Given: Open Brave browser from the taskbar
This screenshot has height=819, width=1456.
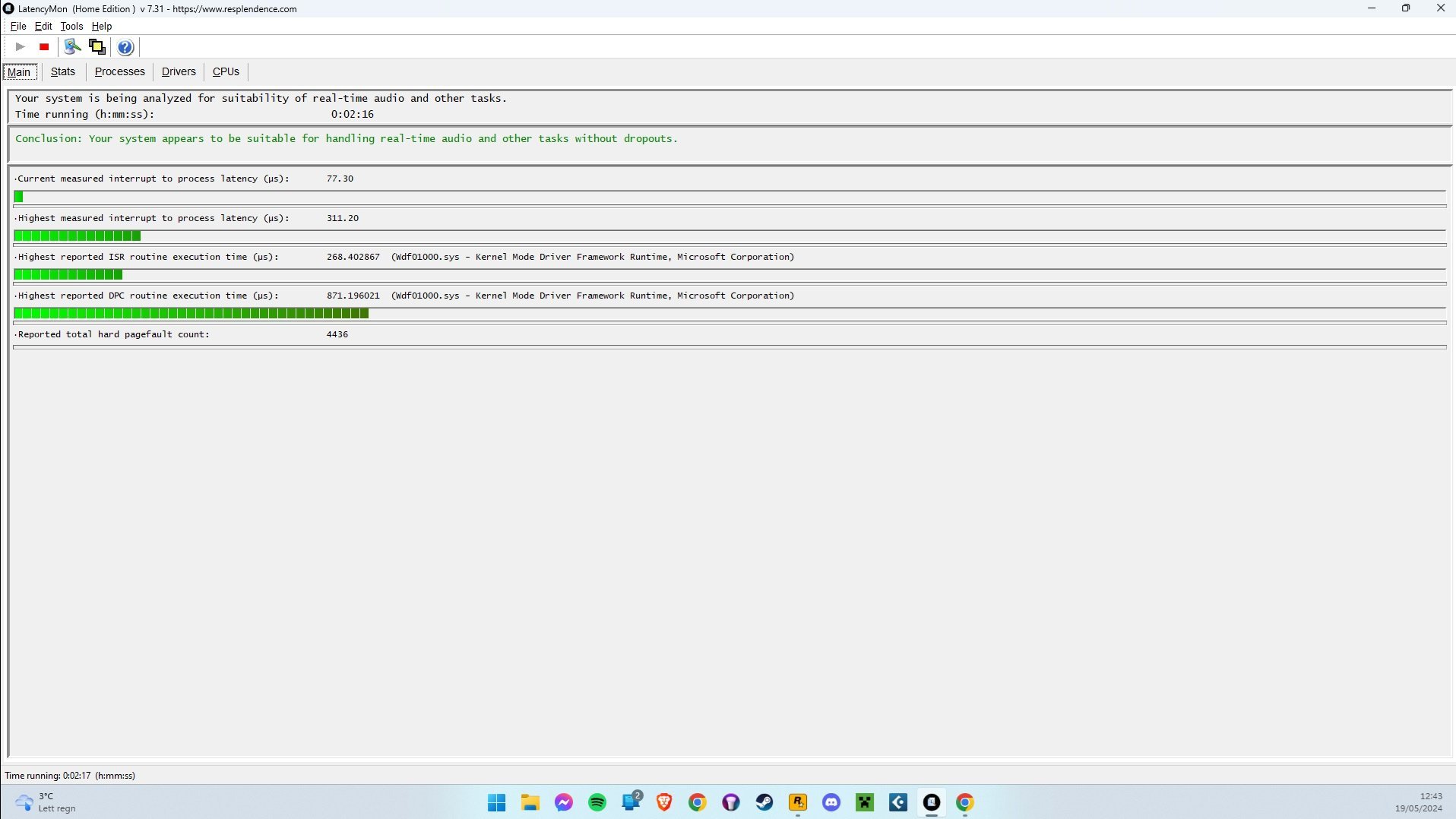Looking at the screenshot, I should coord(664,802).
